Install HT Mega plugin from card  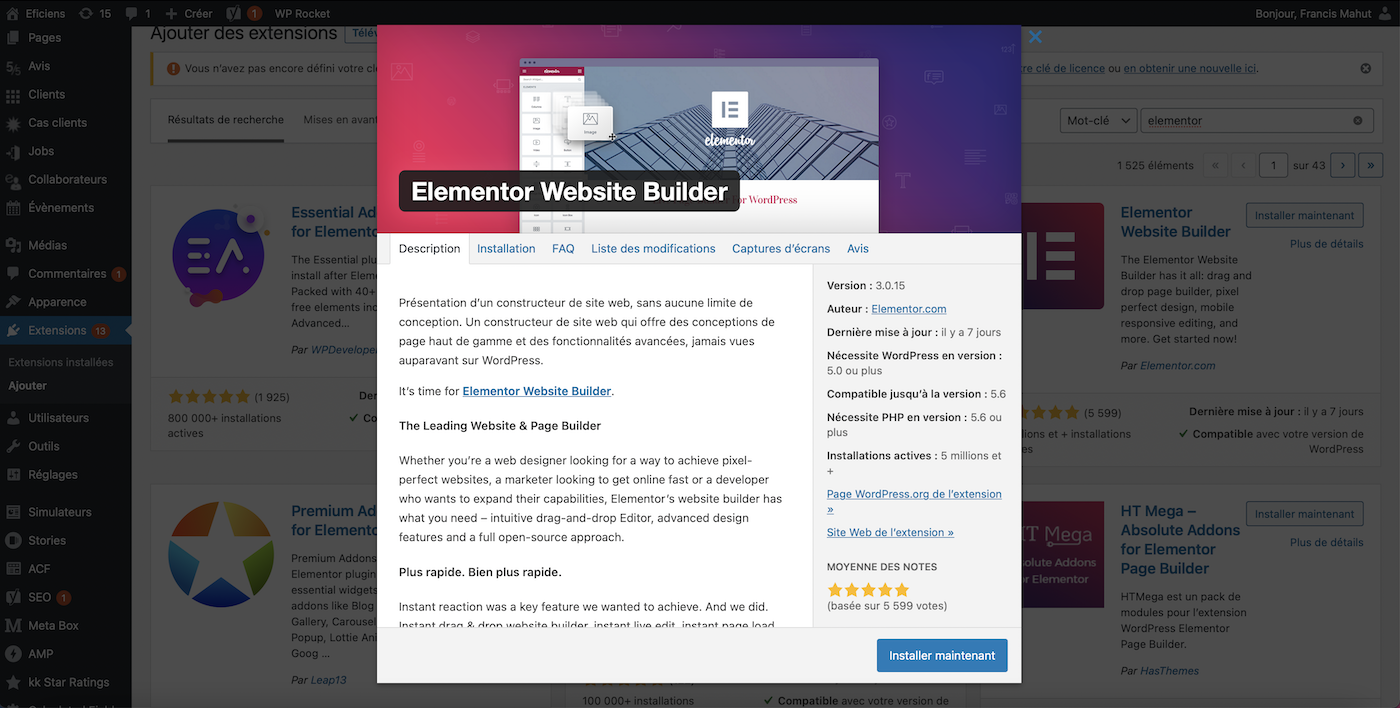(1304, 514)
